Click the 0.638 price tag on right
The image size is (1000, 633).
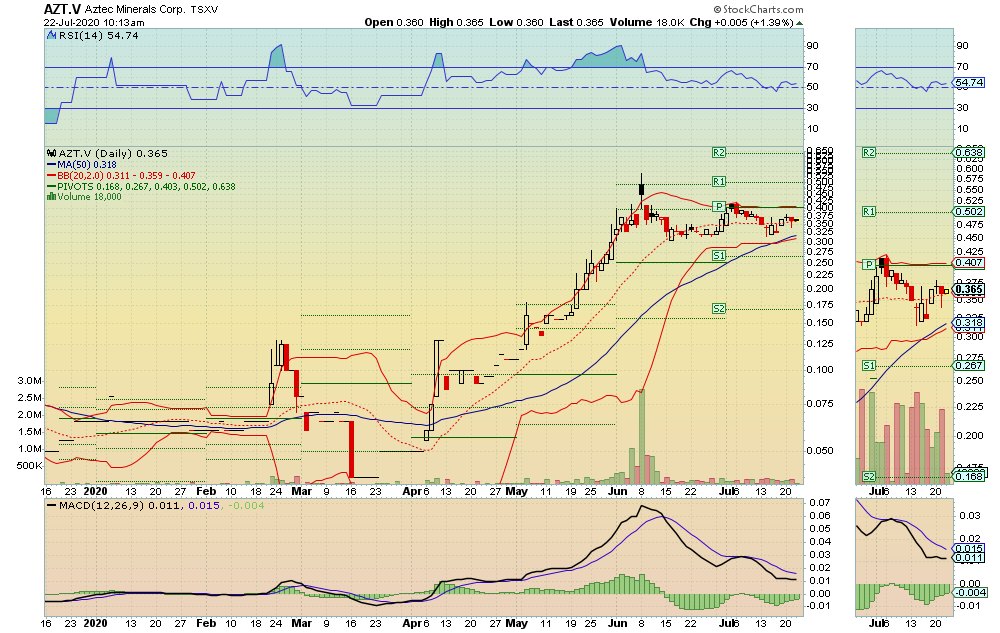969,152
